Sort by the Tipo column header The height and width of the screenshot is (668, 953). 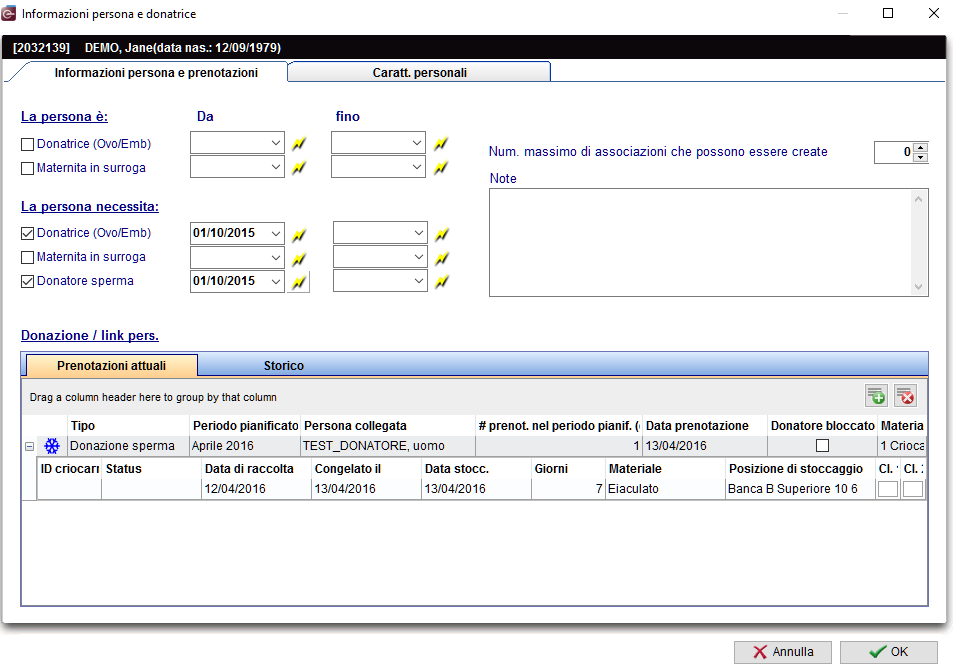(x=128, y=425)
